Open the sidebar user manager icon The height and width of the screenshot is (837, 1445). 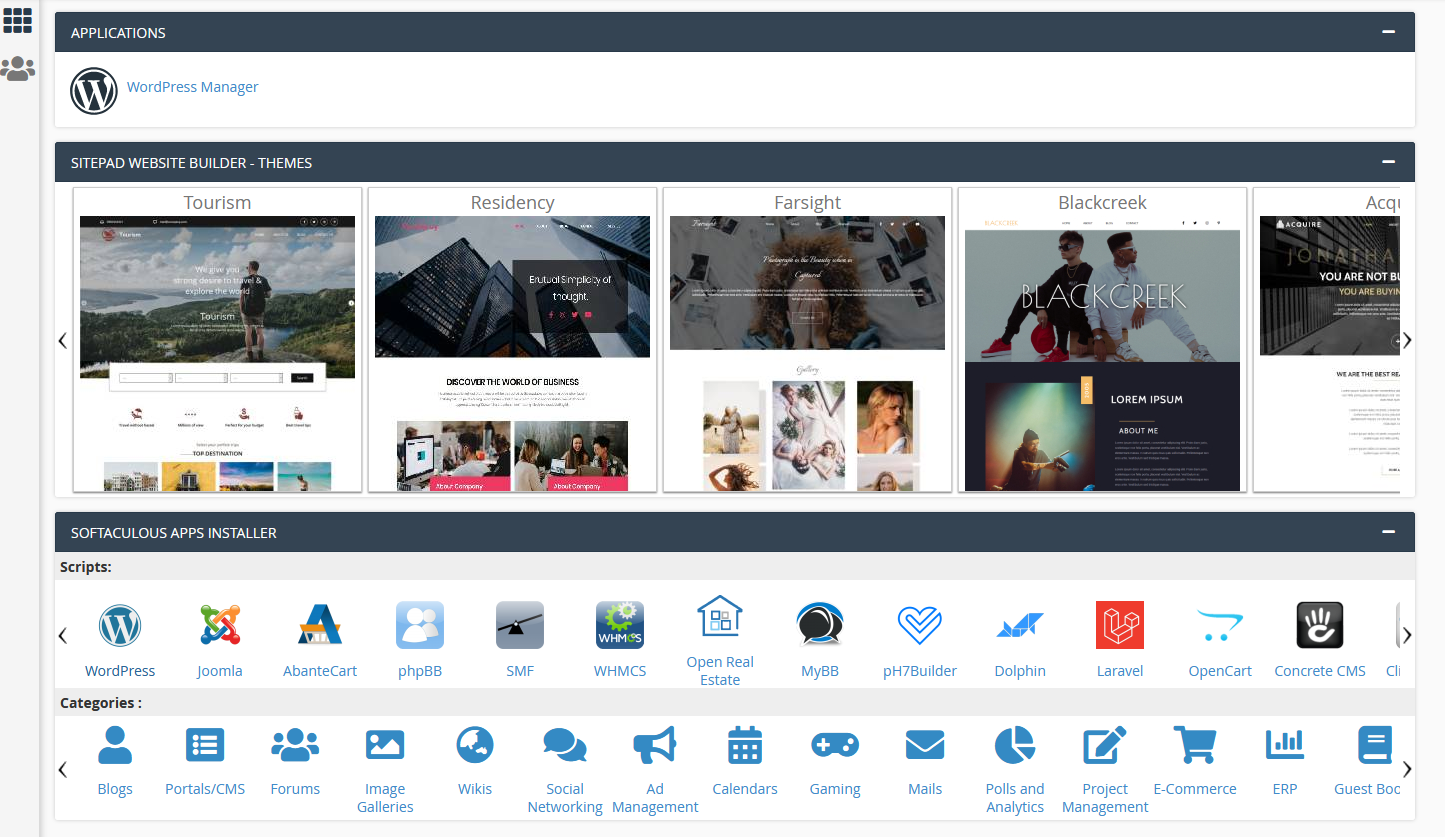[x=17, y=68]
